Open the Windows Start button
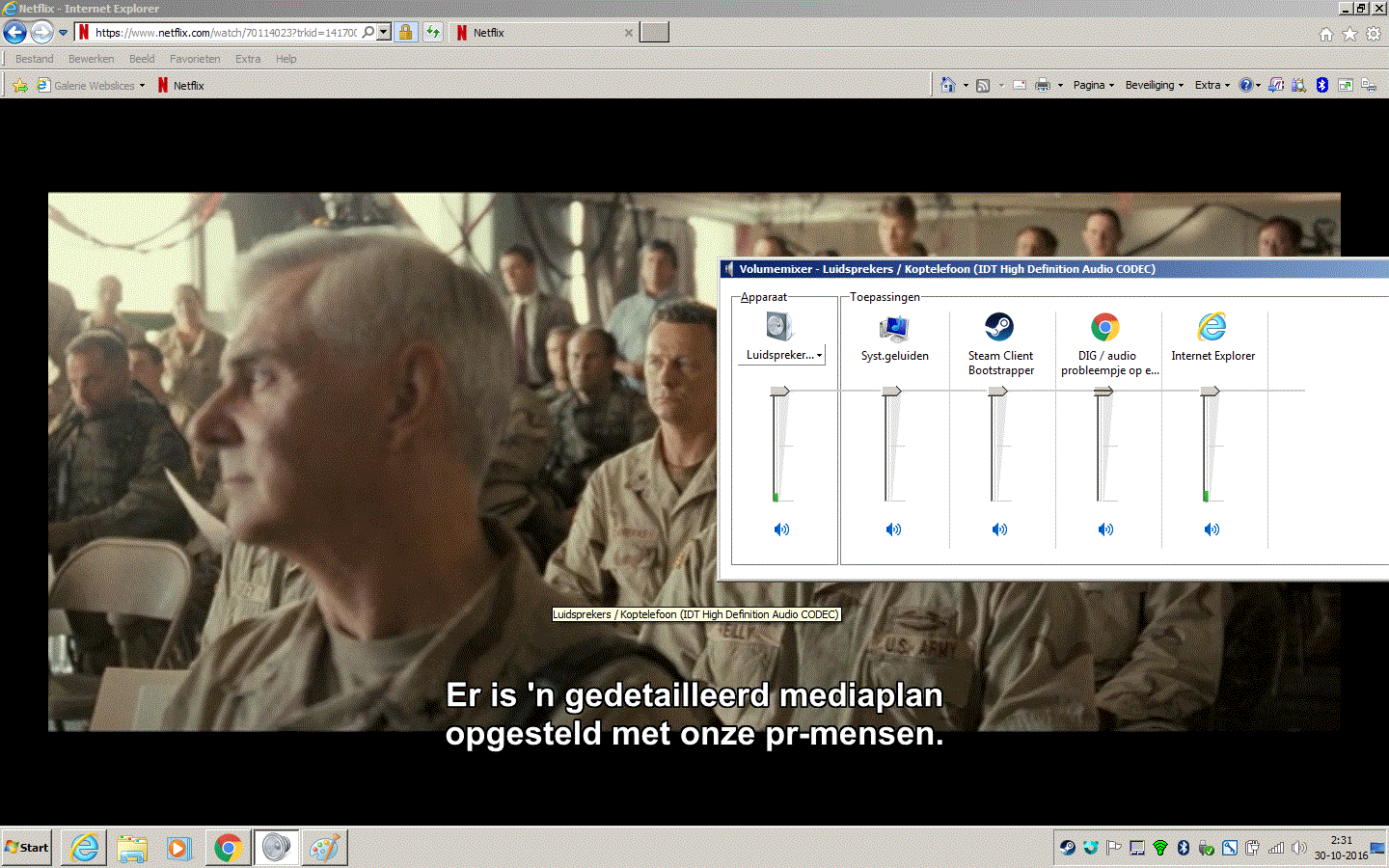The height and width of the screenshot is (868, 1389). pos(27,848)
